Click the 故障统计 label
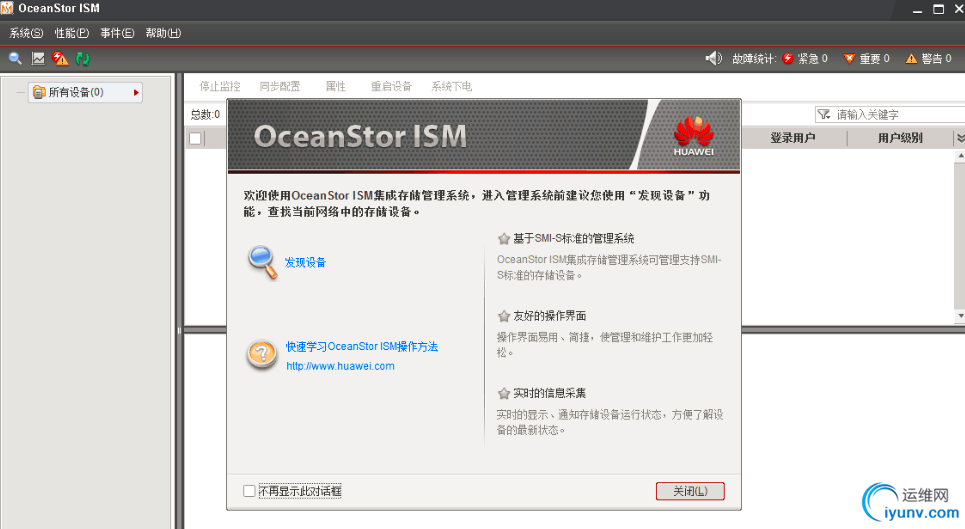The width and height of the screenshot is (965, 529). pyautogui.click(x=754, y=58)
